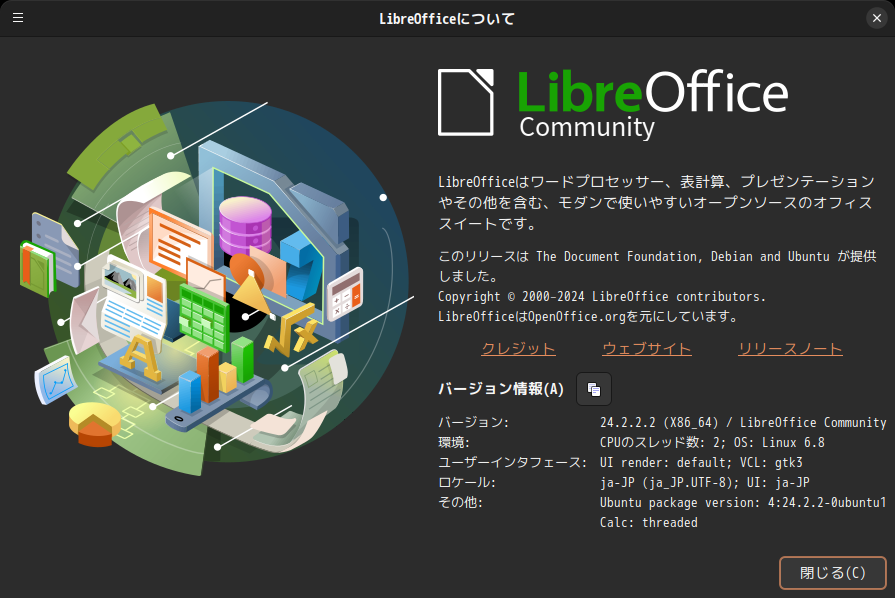
Task: Select the locale text ja-JP (ja_JP.UTF-8)
Action: 666,483
